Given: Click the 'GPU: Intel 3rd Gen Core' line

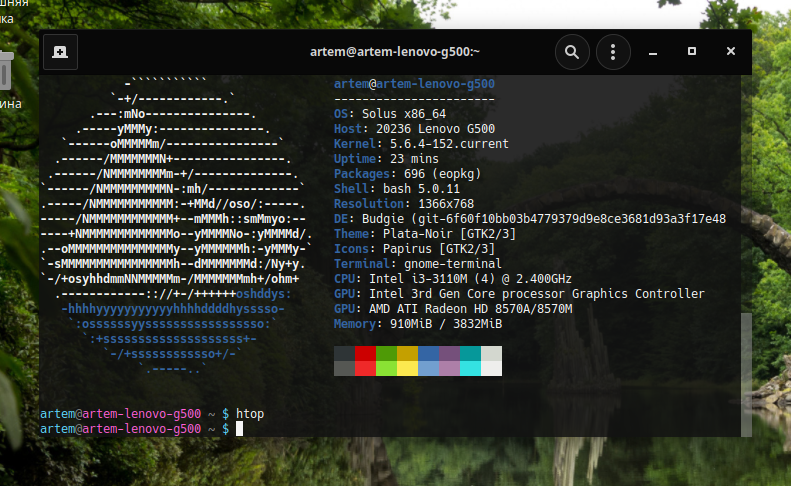Looking at the screenshot, I should coord(519,294).
